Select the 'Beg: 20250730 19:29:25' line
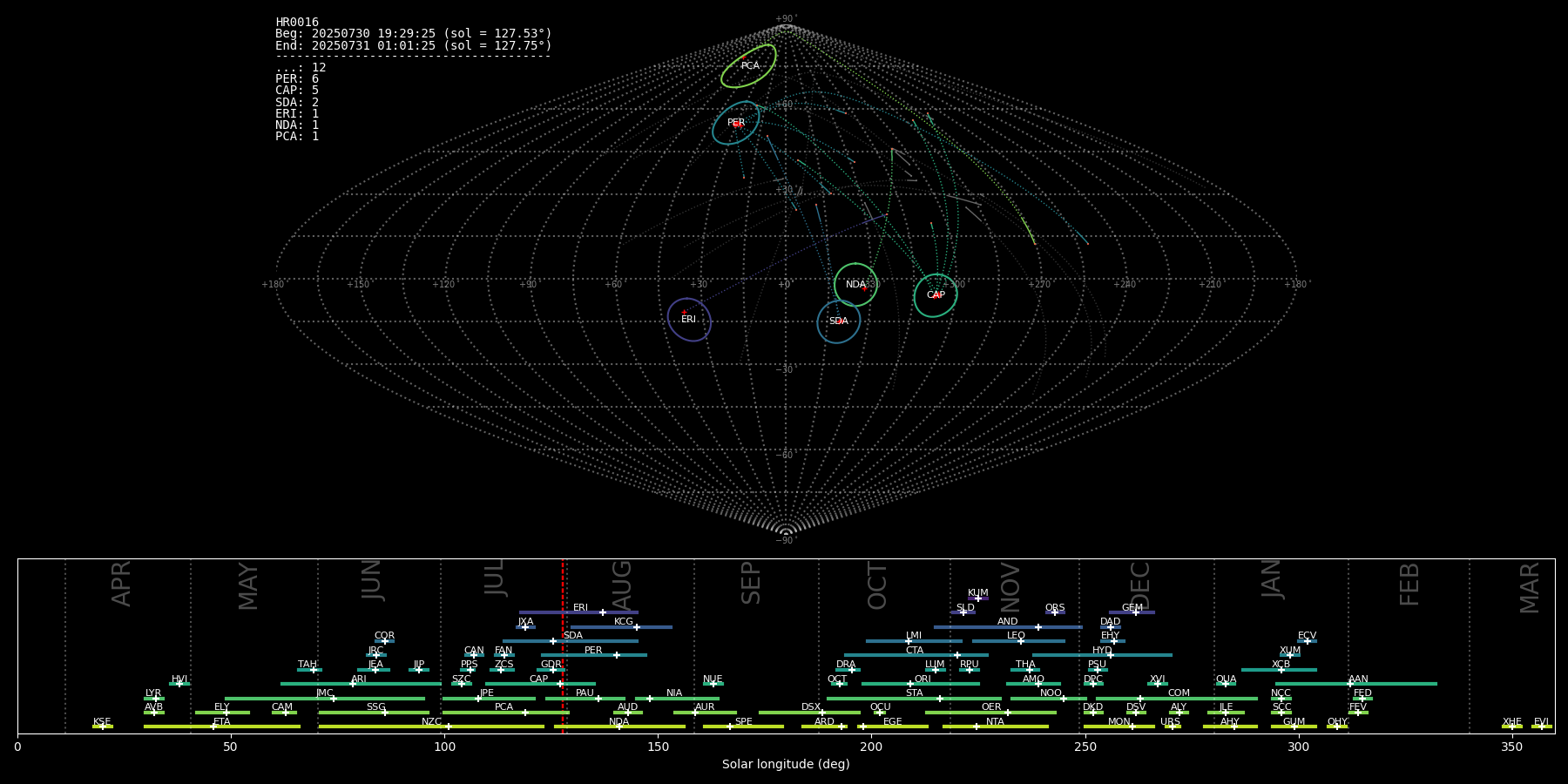 414,33
